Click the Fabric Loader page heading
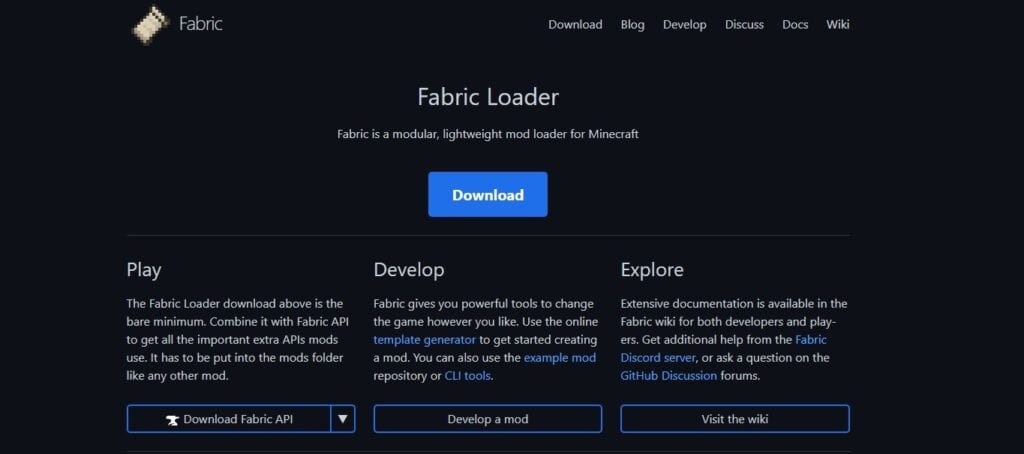1024x454 pixels. 488,97
